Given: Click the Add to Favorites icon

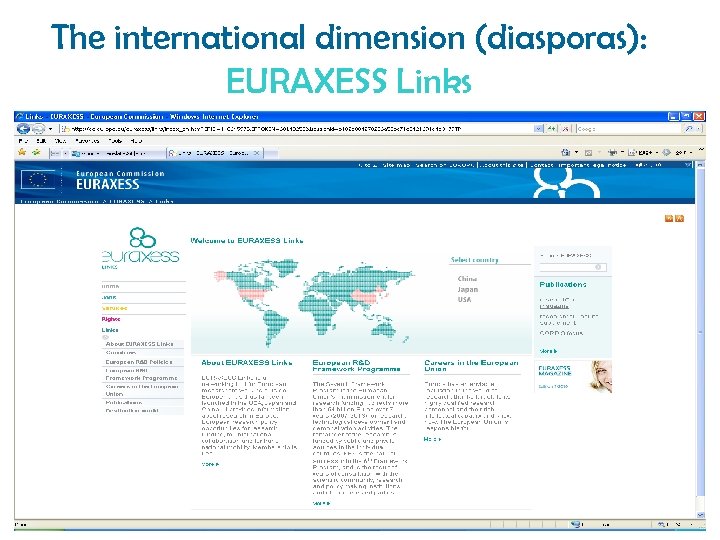Looking at the screenshot, I should click(36, 152).
